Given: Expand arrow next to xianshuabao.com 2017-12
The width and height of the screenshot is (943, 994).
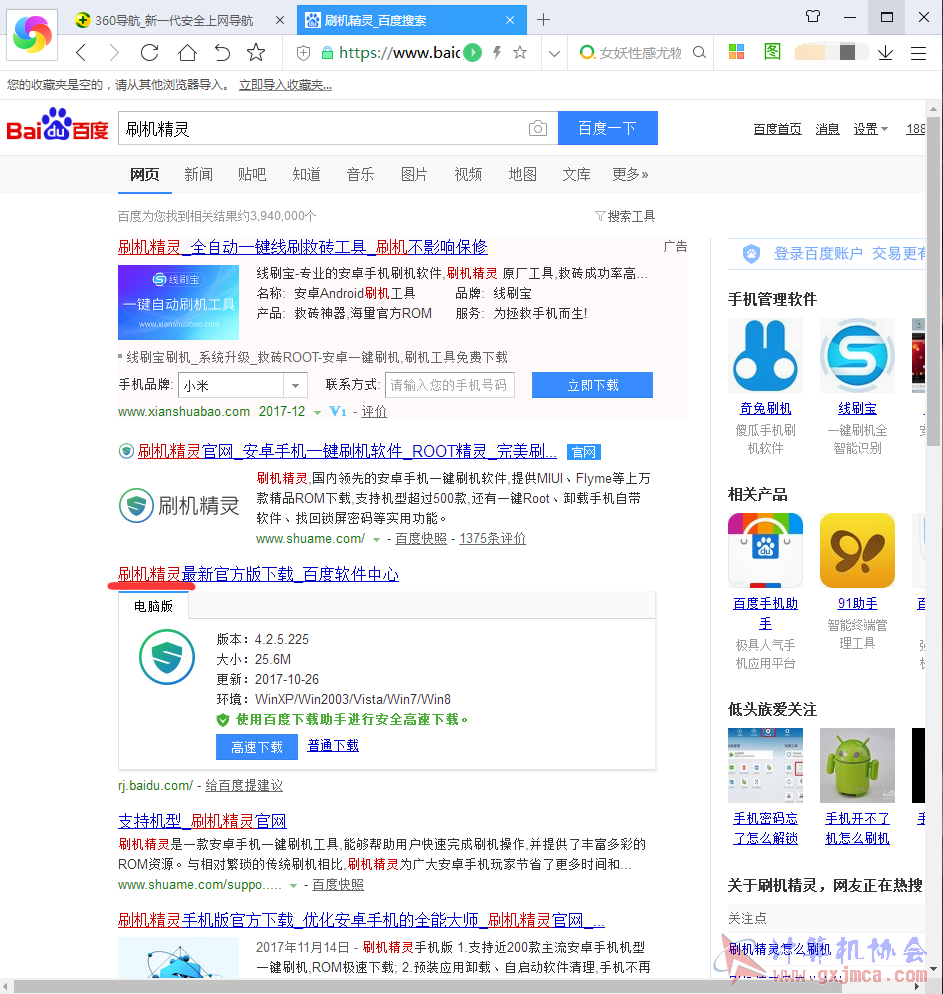Looking at the screenshot, I should point(317,413).
